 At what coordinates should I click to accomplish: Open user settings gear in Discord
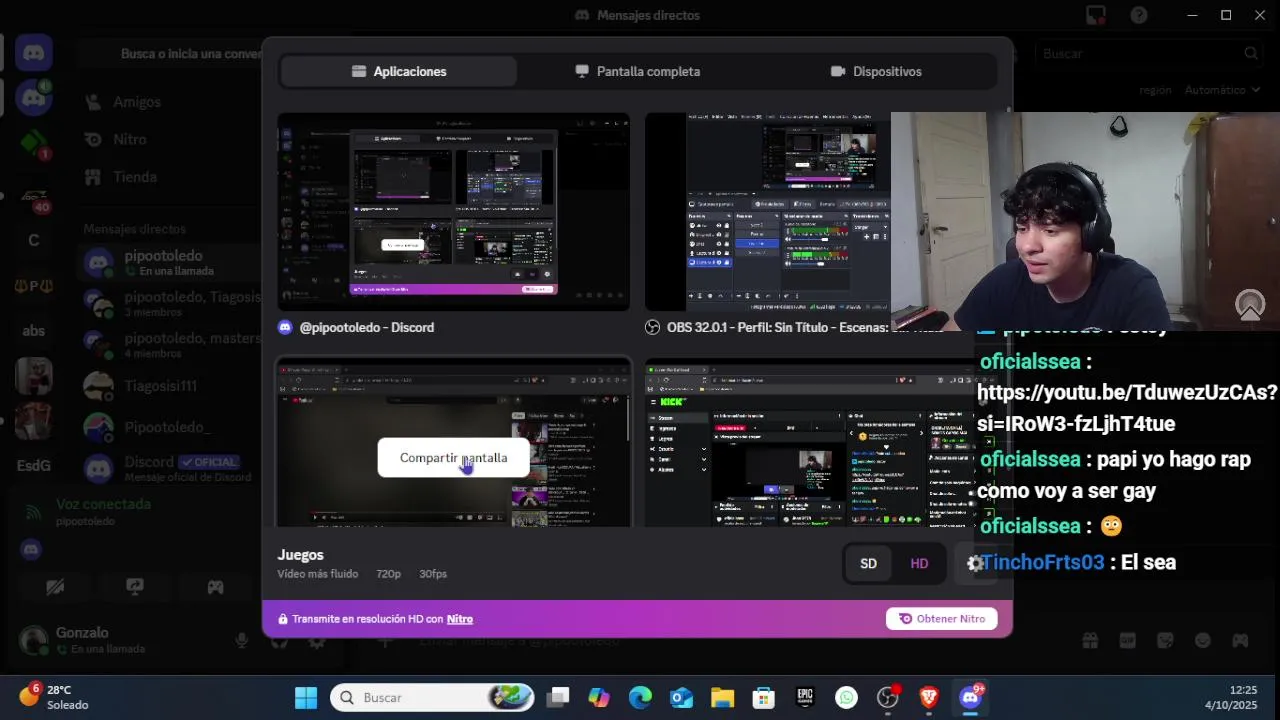click(317, 640)
